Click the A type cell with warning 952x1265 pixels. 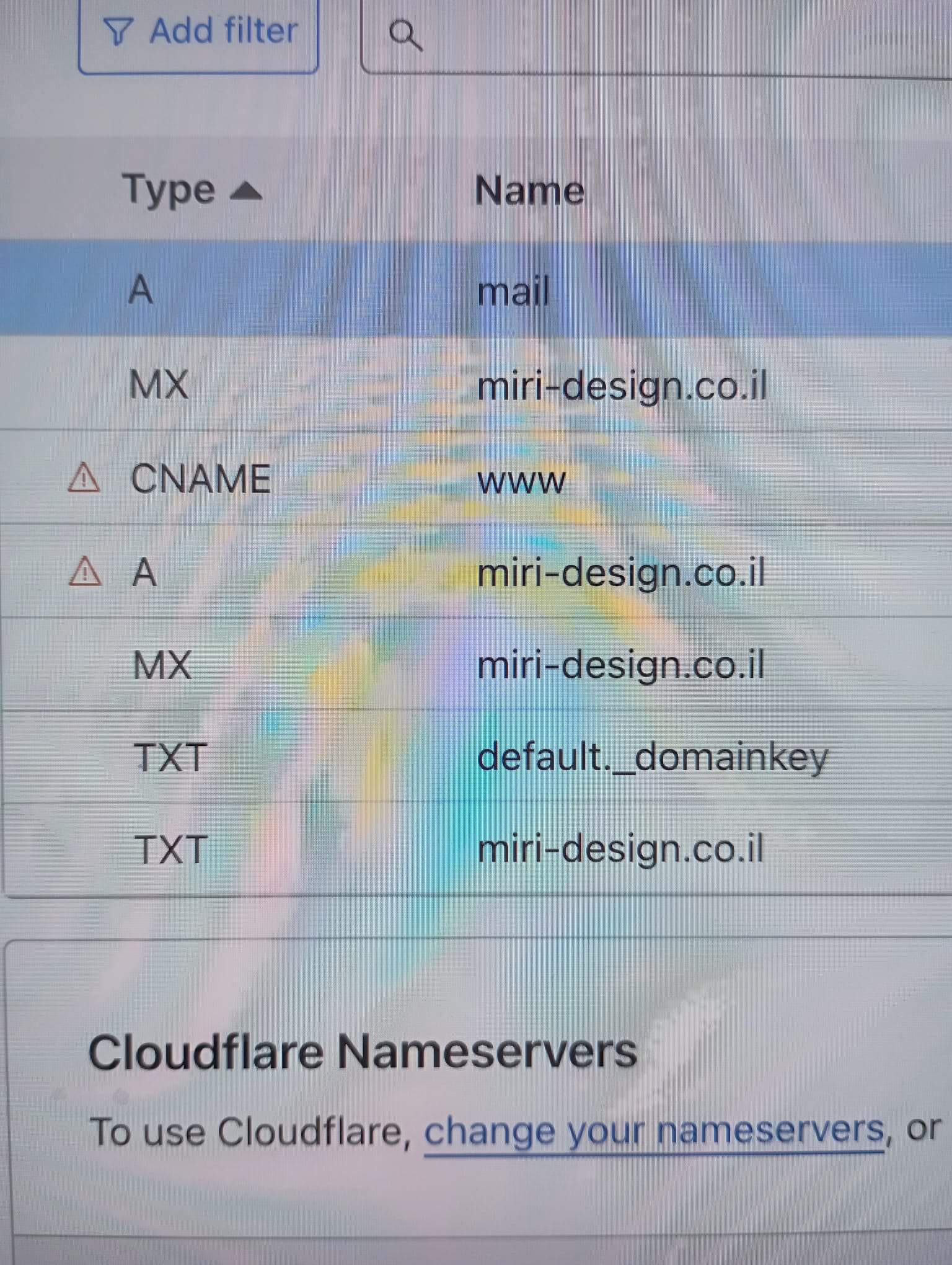[144, 572]
